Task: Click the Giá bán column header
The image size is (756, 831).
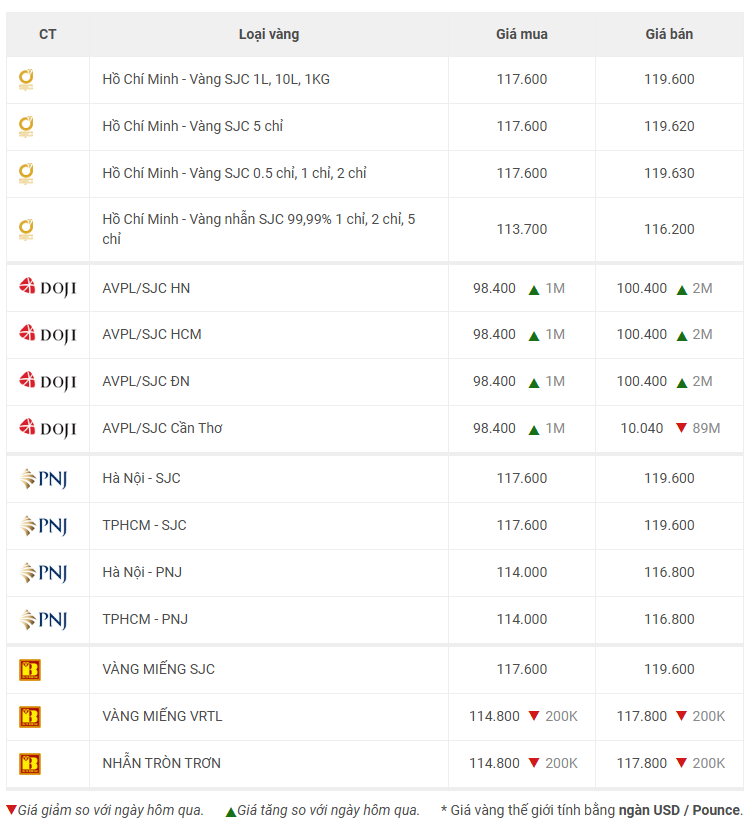Action: (669, 34)
